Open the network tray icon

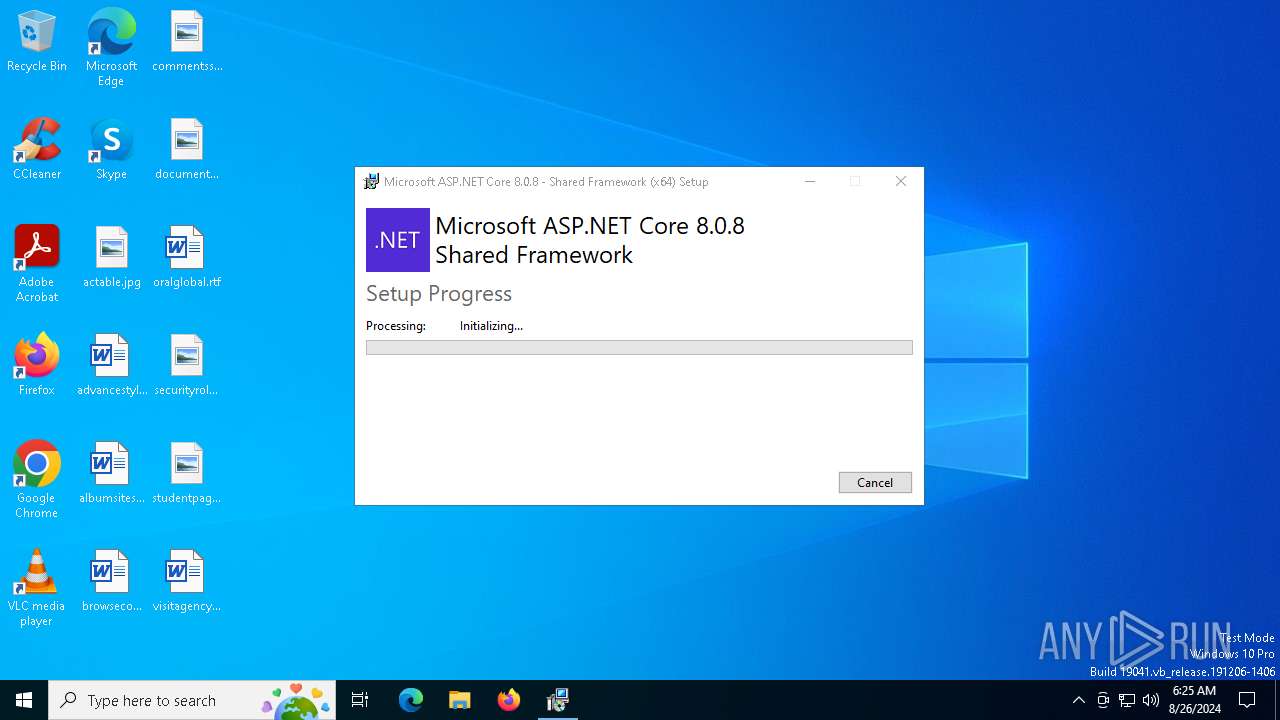(x=1127, y=700)
